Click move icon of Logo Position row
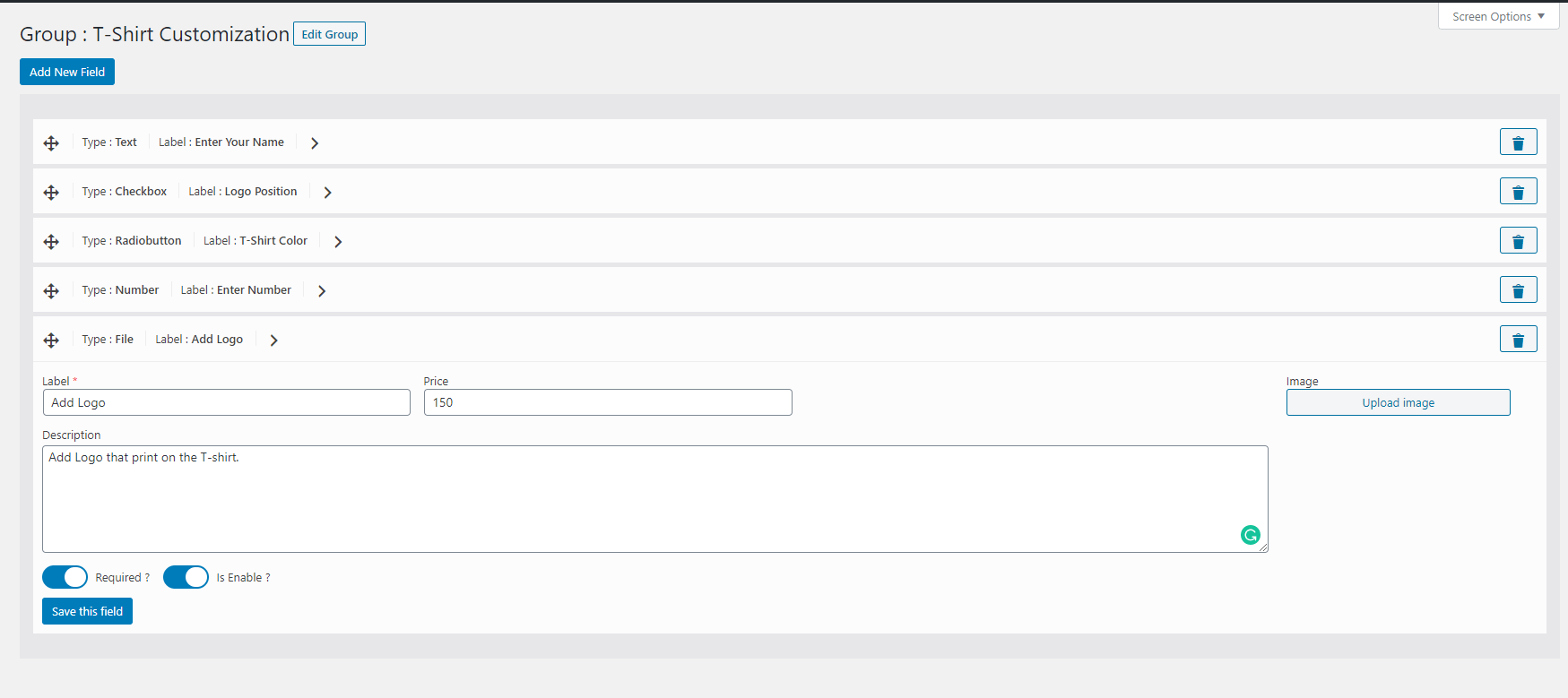This screenshot has height=698, width=1568. [51, 193]
